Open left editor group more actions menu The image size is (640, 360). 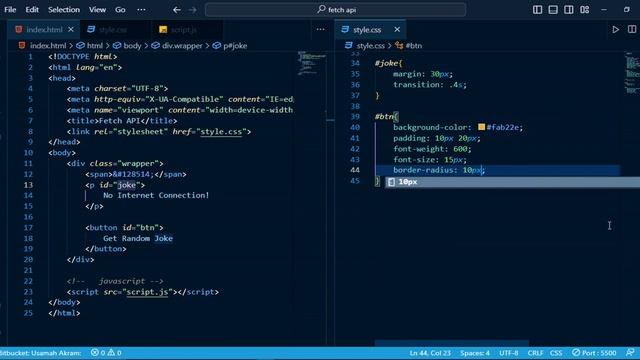tap(320, 29)
